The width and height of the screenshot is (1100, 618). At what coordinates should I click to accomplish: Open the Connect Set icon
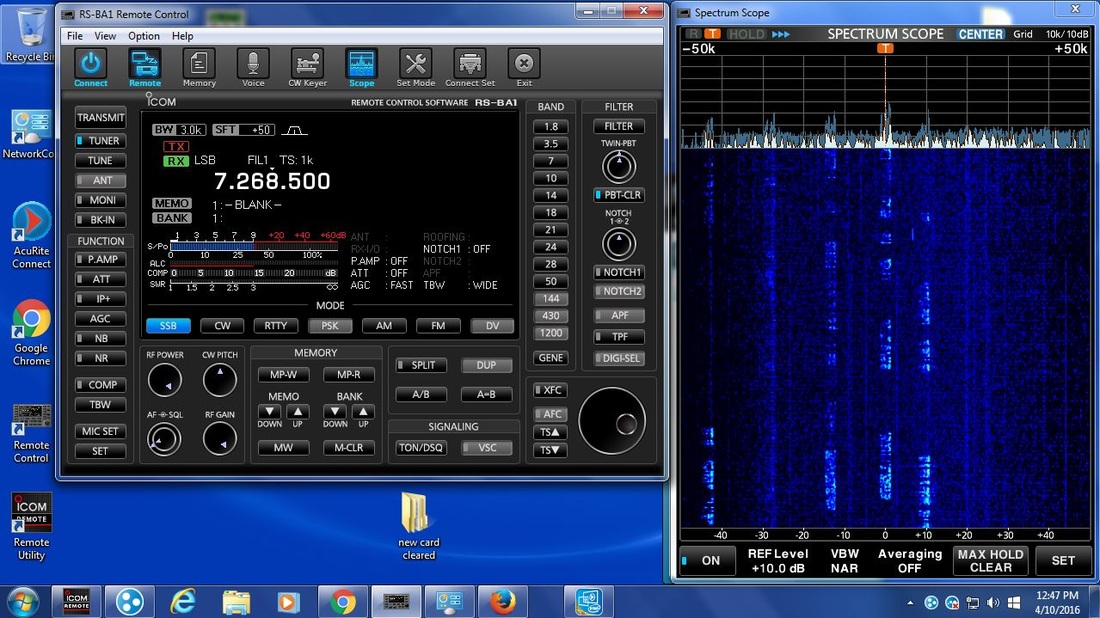point(470,67)
